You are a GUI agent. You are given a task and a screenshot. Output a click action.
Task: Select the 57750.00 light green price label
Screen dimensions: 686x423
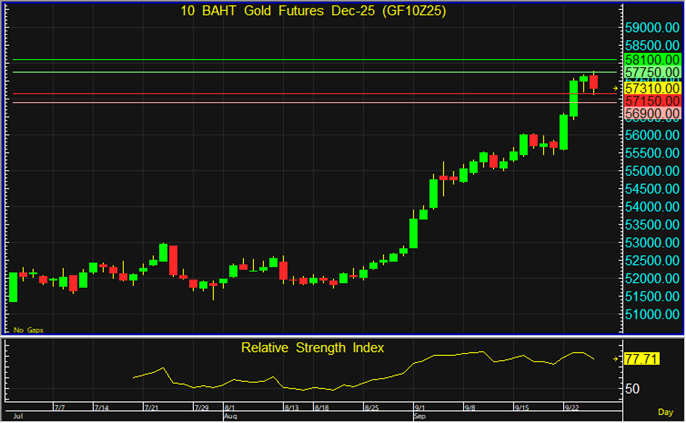click(651, 74)
